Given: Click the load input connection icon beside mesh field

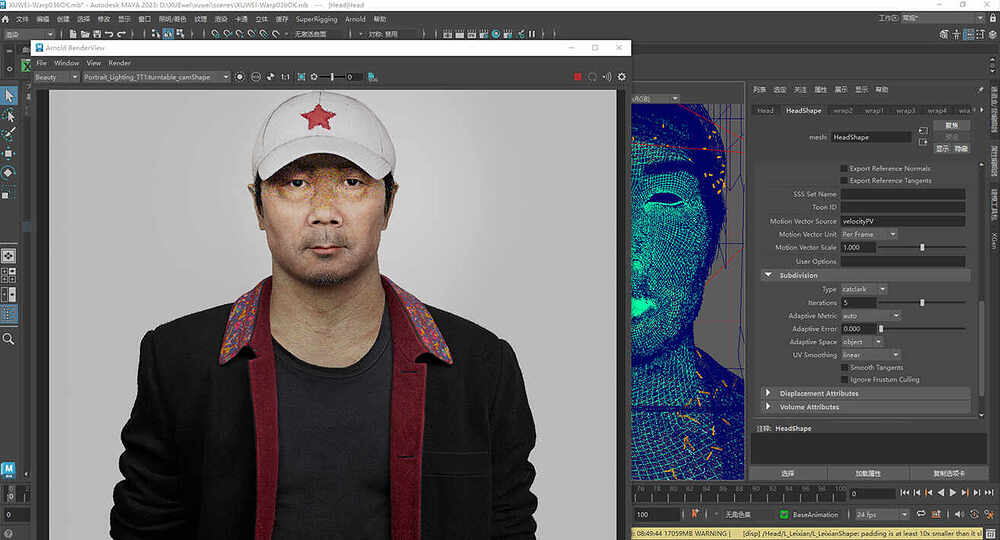Looking at the screenshot, I should [x=923, y=131].
